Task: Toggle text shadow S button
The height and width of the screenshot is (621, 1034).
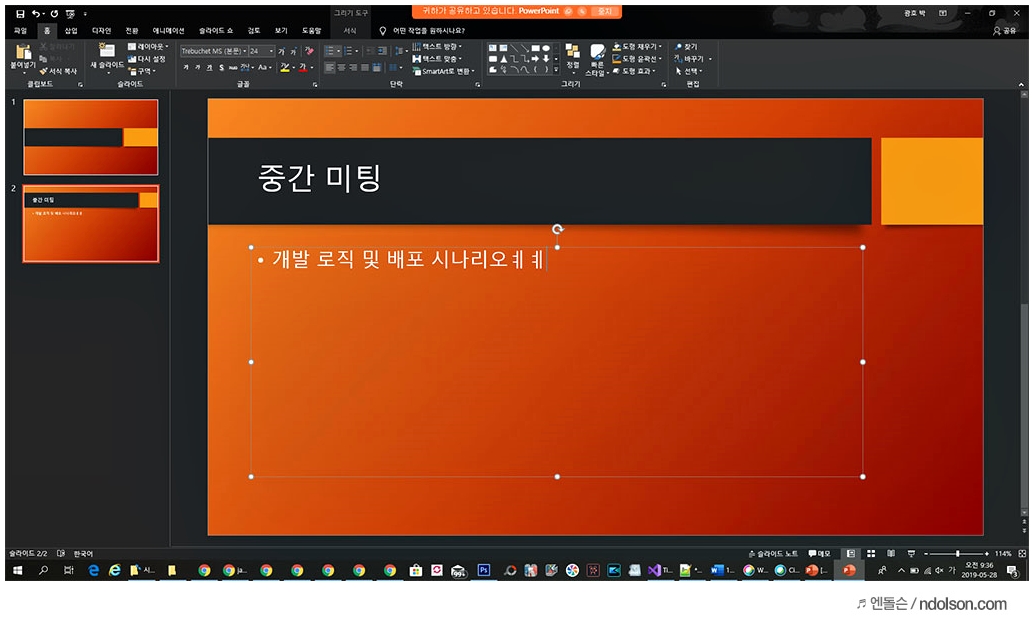Action: [221, 67]
